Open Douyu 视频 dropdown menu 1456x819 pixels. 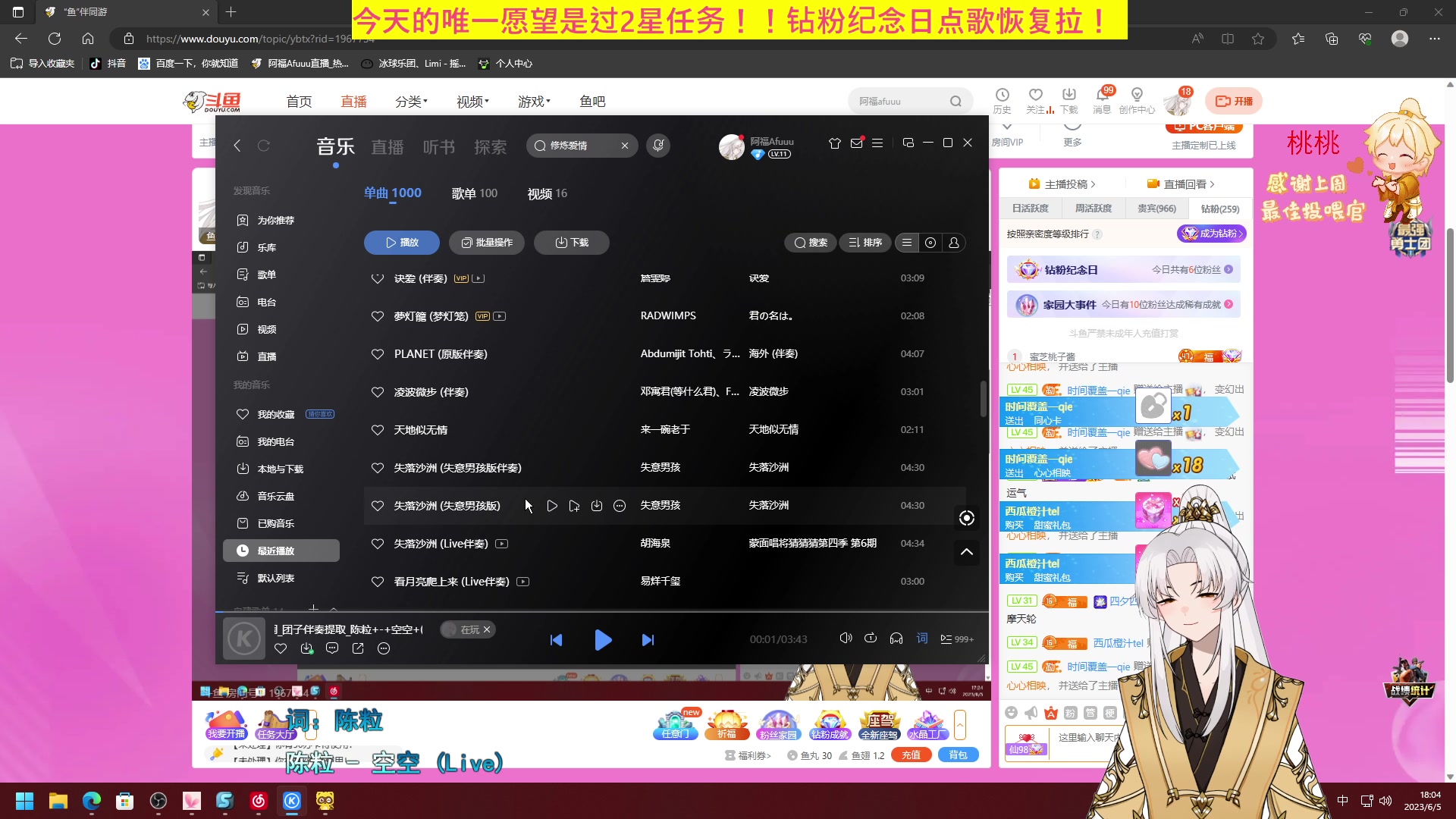click(473, 101)
